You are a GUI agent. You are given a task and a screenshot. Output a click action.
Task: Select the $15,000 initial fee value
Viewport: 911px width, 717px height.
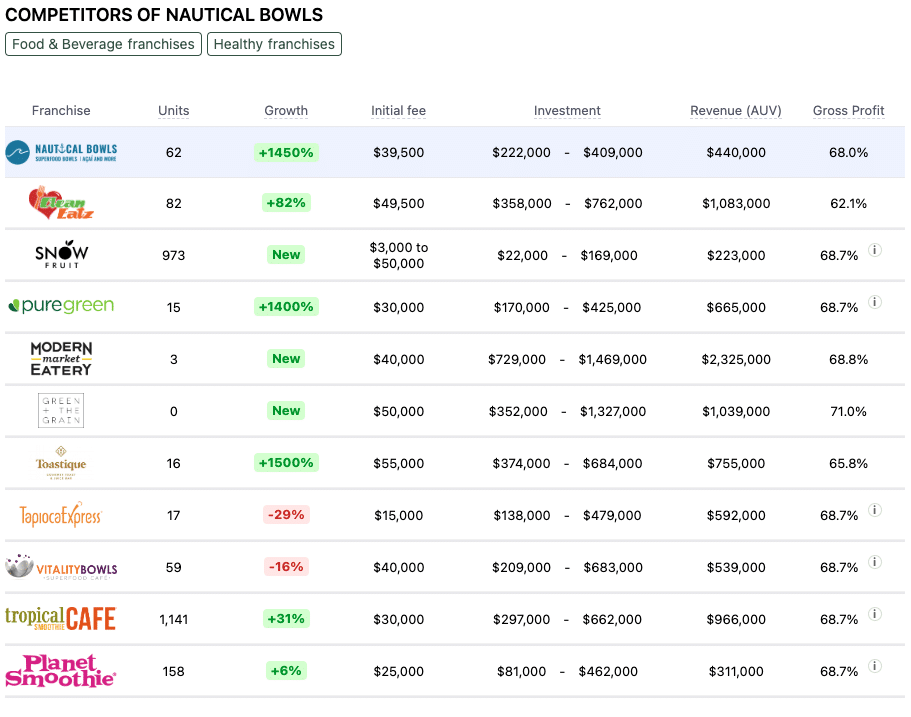point(399,515)
